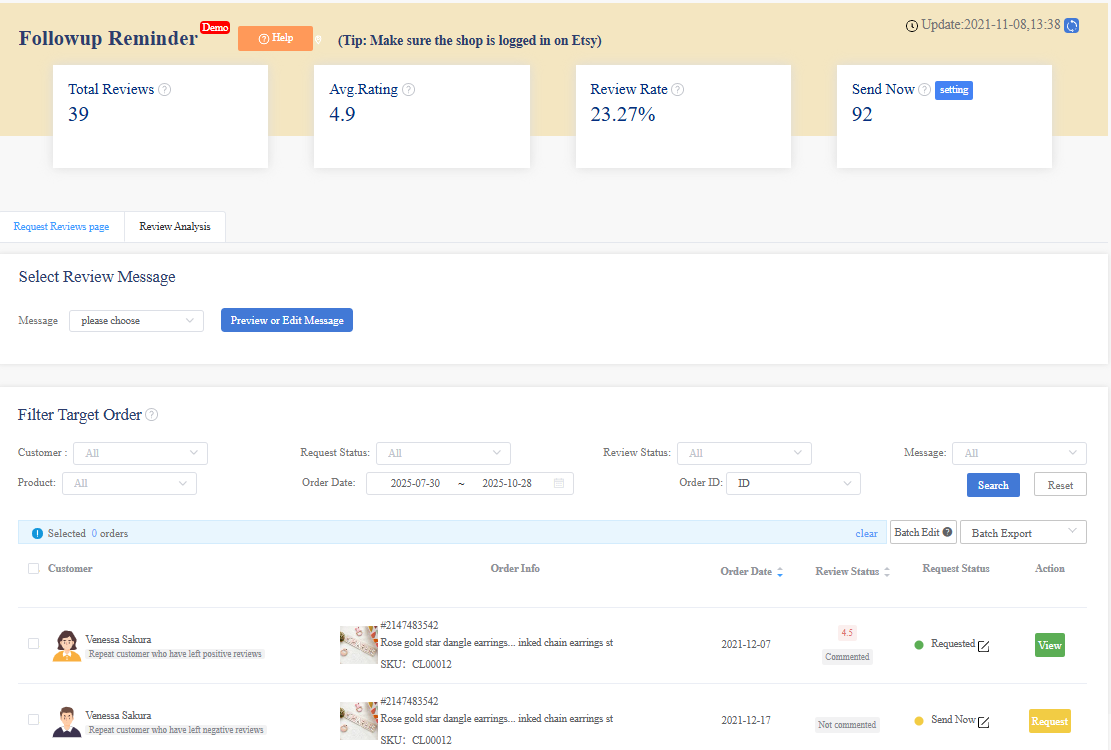
Task: Expand the Review Status filter dropdown
Action: 744,453
